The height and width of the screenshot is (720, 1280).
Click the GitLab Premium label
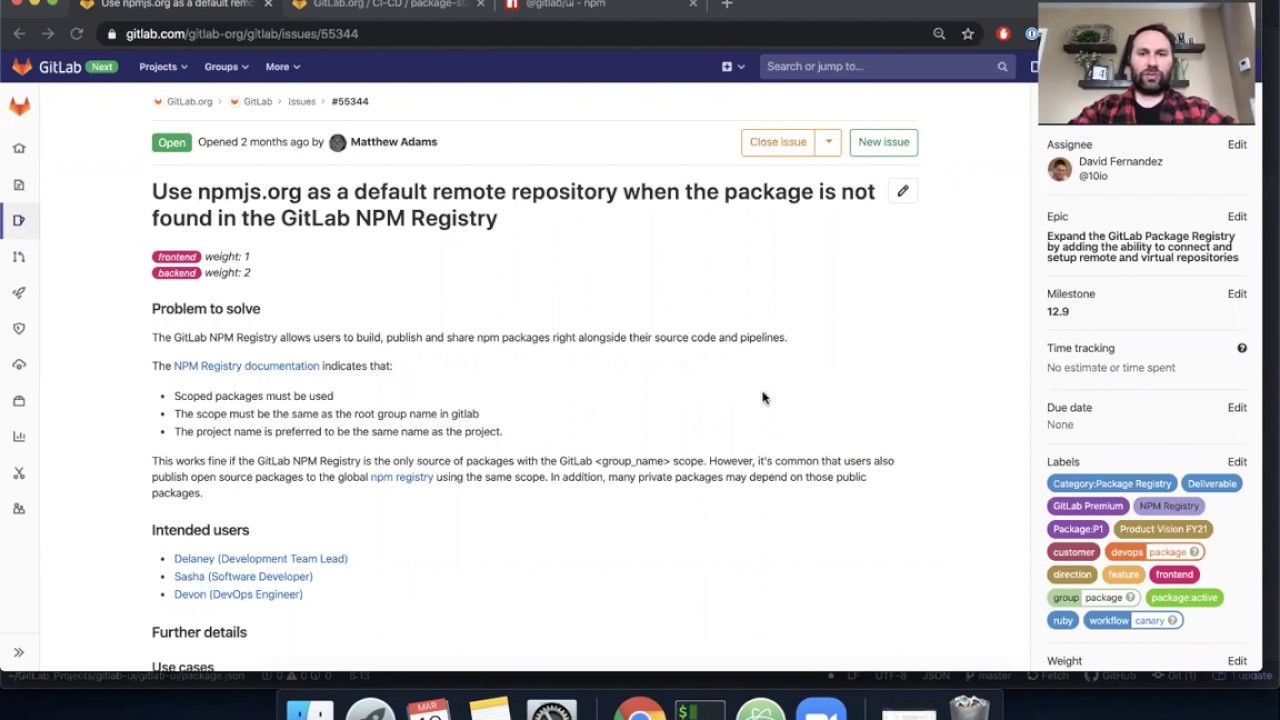tap(1088, 506)
